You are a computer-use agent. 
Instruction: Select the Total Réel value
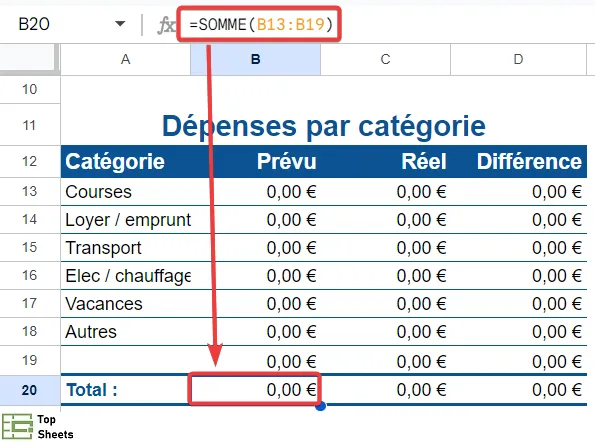pyautogui.click(x=386, y=390)
